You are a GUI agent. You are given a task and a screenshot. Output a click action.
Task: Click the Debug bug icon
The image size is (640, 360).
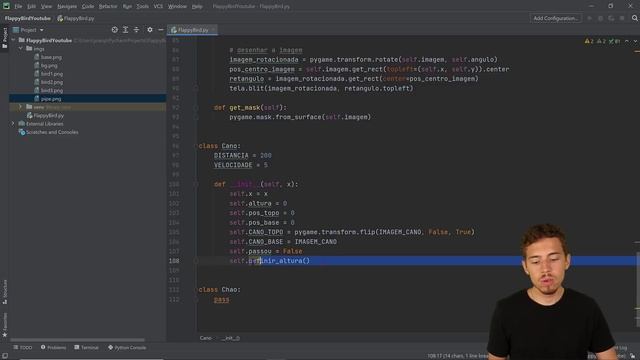(x=600, y=18)
